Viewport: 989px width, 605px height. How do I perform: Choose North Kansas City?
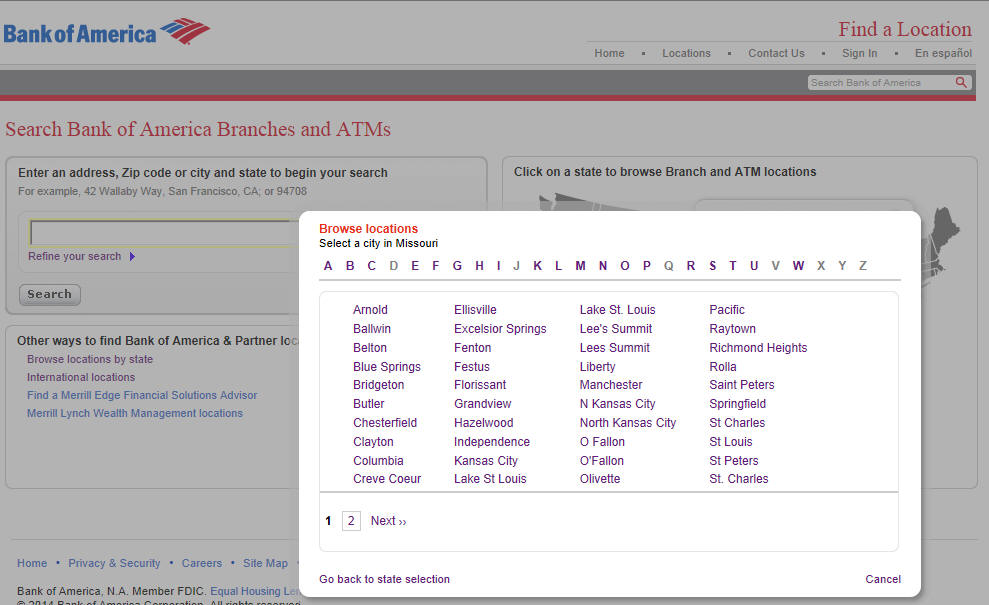pos(628,423)
